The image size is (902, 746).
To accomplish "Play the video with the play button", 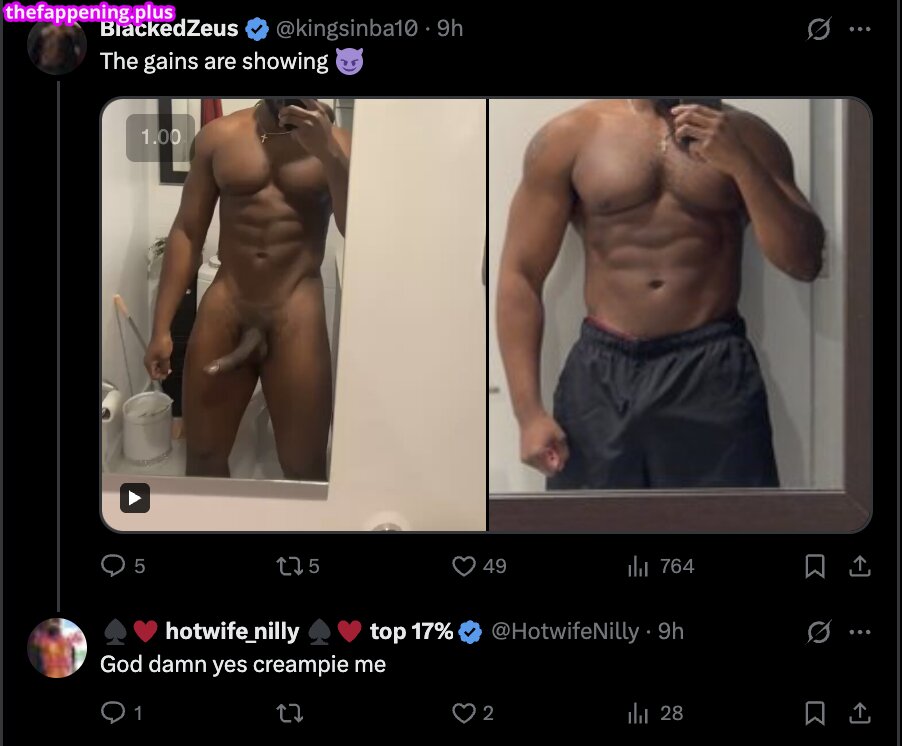I will point(135,498).
